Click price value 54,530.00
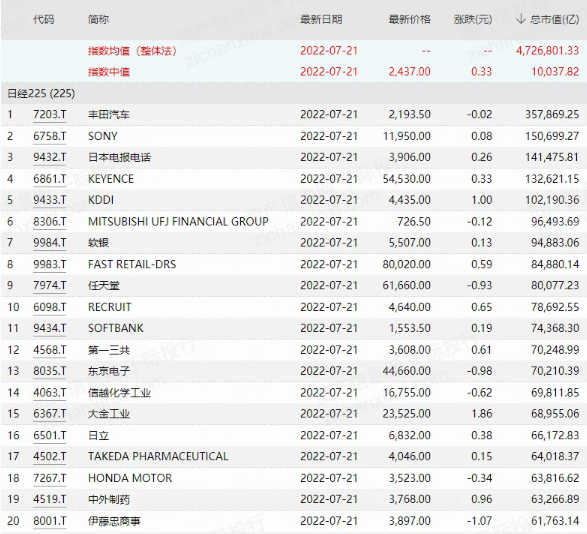Screen dimensions: 587x534 407,179
